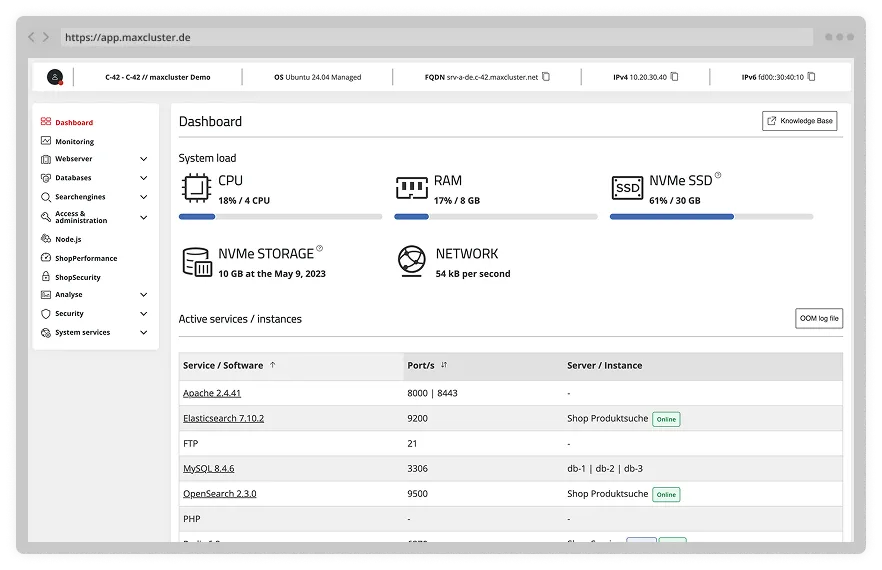Open the Knowledge Base button
This screenshot has height=570, width=882.
[x=799, y=121]
